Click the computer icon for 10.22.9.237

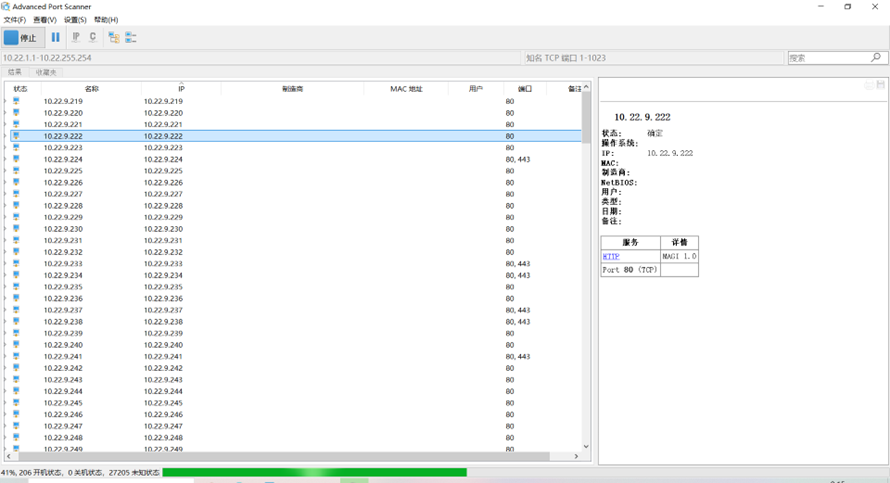tap(16, 310)
